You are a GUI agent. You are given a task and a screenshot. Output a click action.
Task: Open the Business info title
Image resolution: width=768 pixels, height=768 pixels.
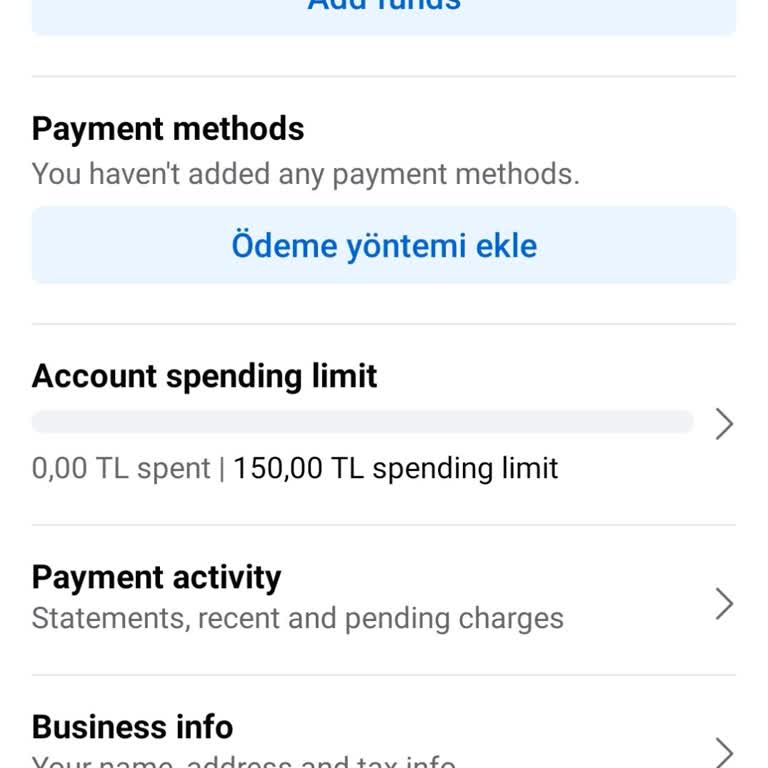tap(132, 726)
